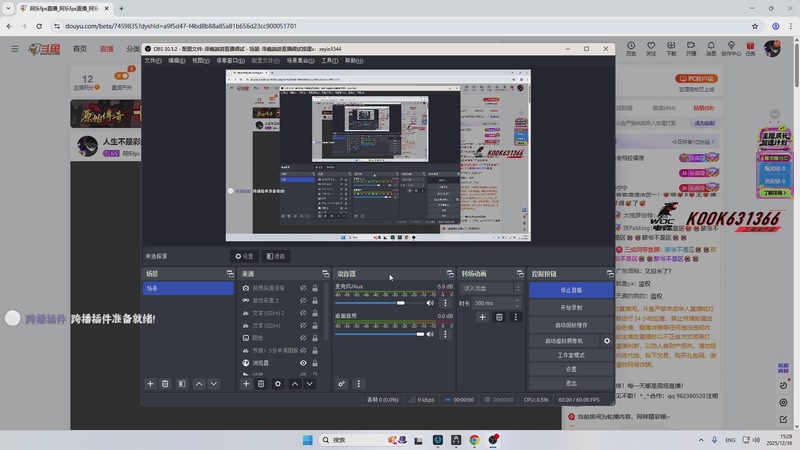Screen dimensions: 800x450
Task: Open Douyu history clock icon
Action: pyautogui.click(x=631, y=48)
